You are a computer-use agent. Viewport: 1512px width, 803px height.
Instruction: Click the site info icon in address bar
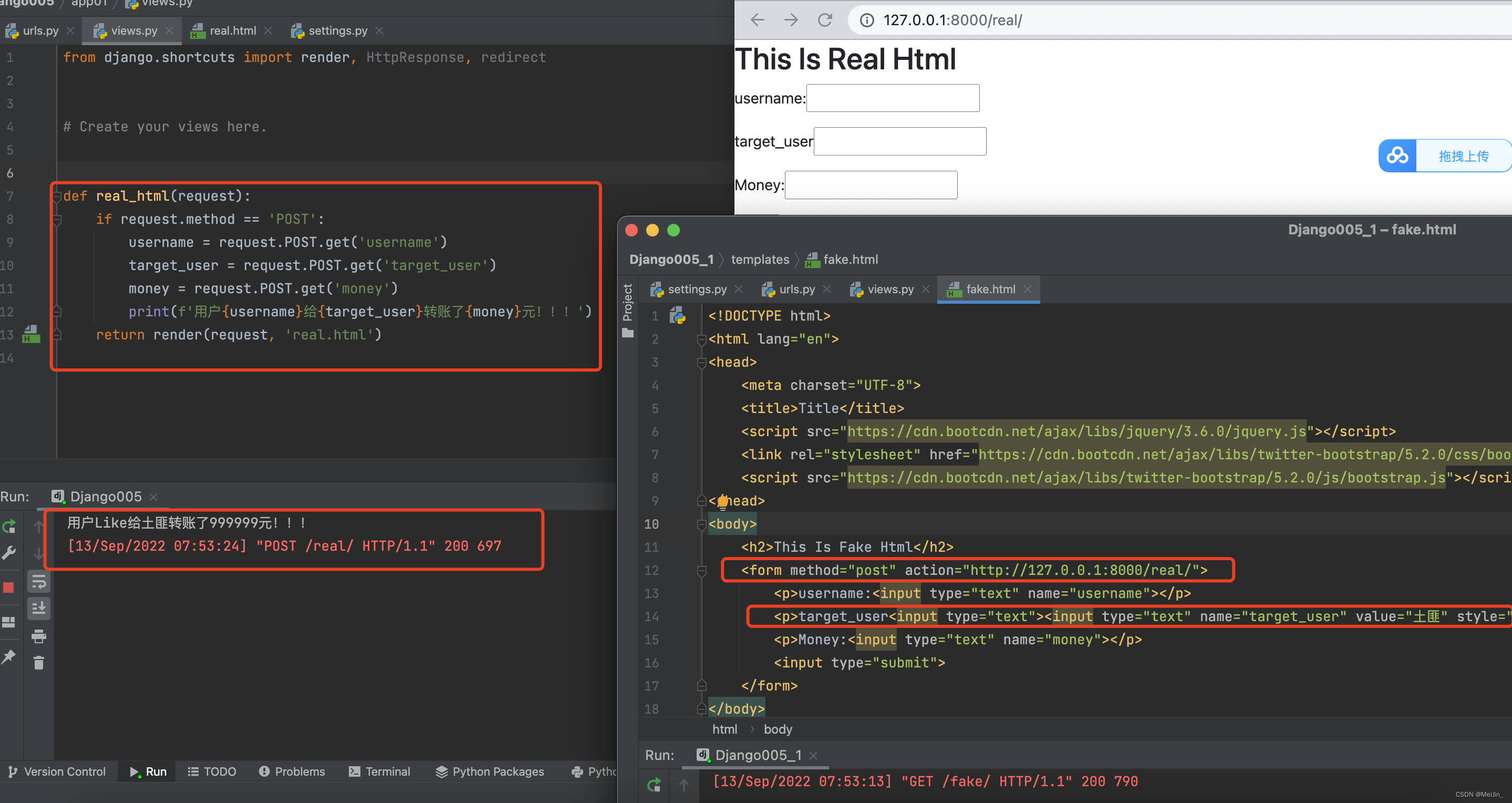[x=866, y=20]
